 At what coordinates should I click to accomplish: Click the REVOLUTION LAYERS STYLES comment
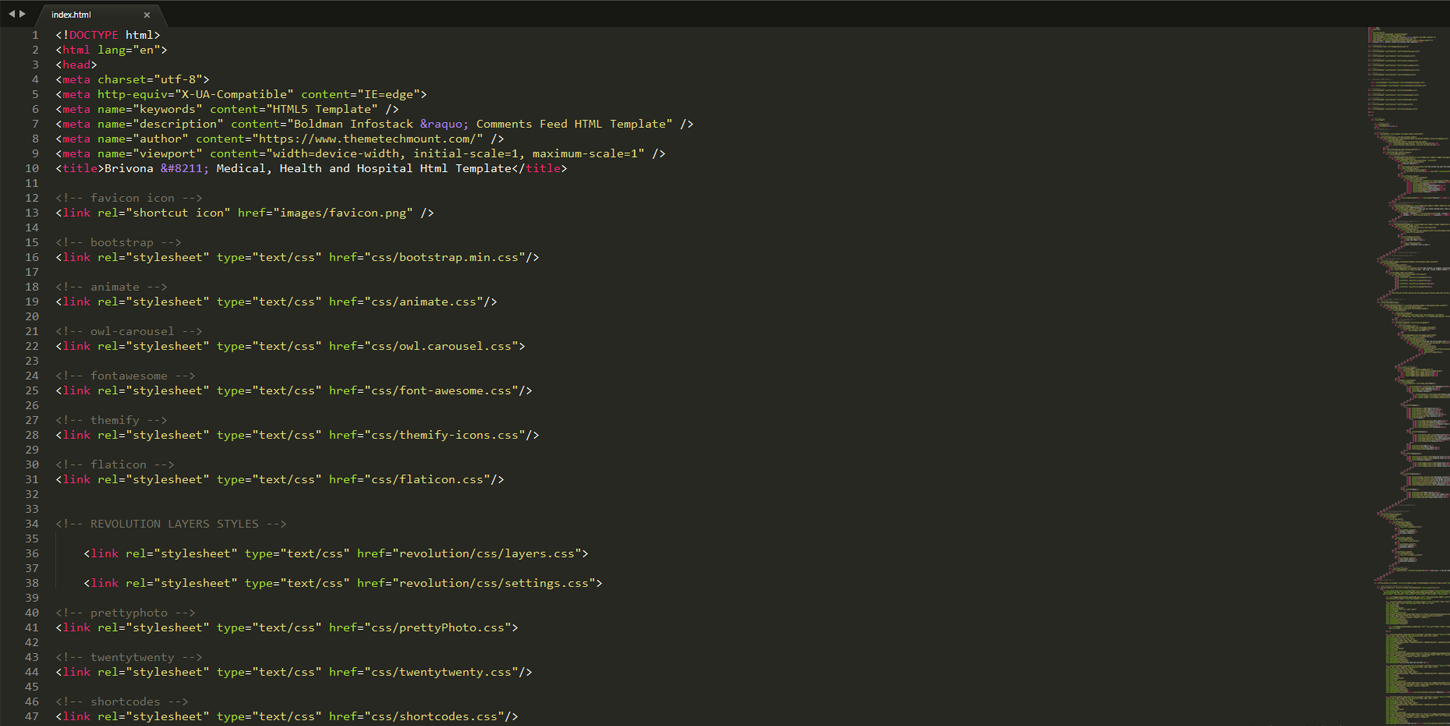pos(171,524)
